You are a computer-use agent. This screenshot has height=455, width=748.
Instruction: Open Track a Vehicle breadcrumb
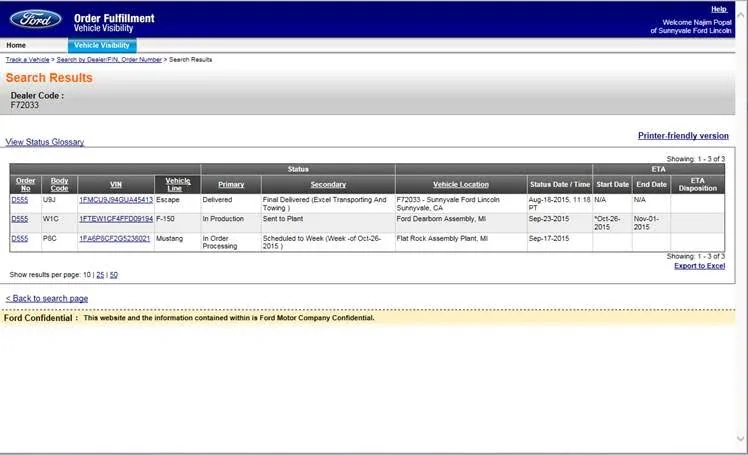pos(27,60)
